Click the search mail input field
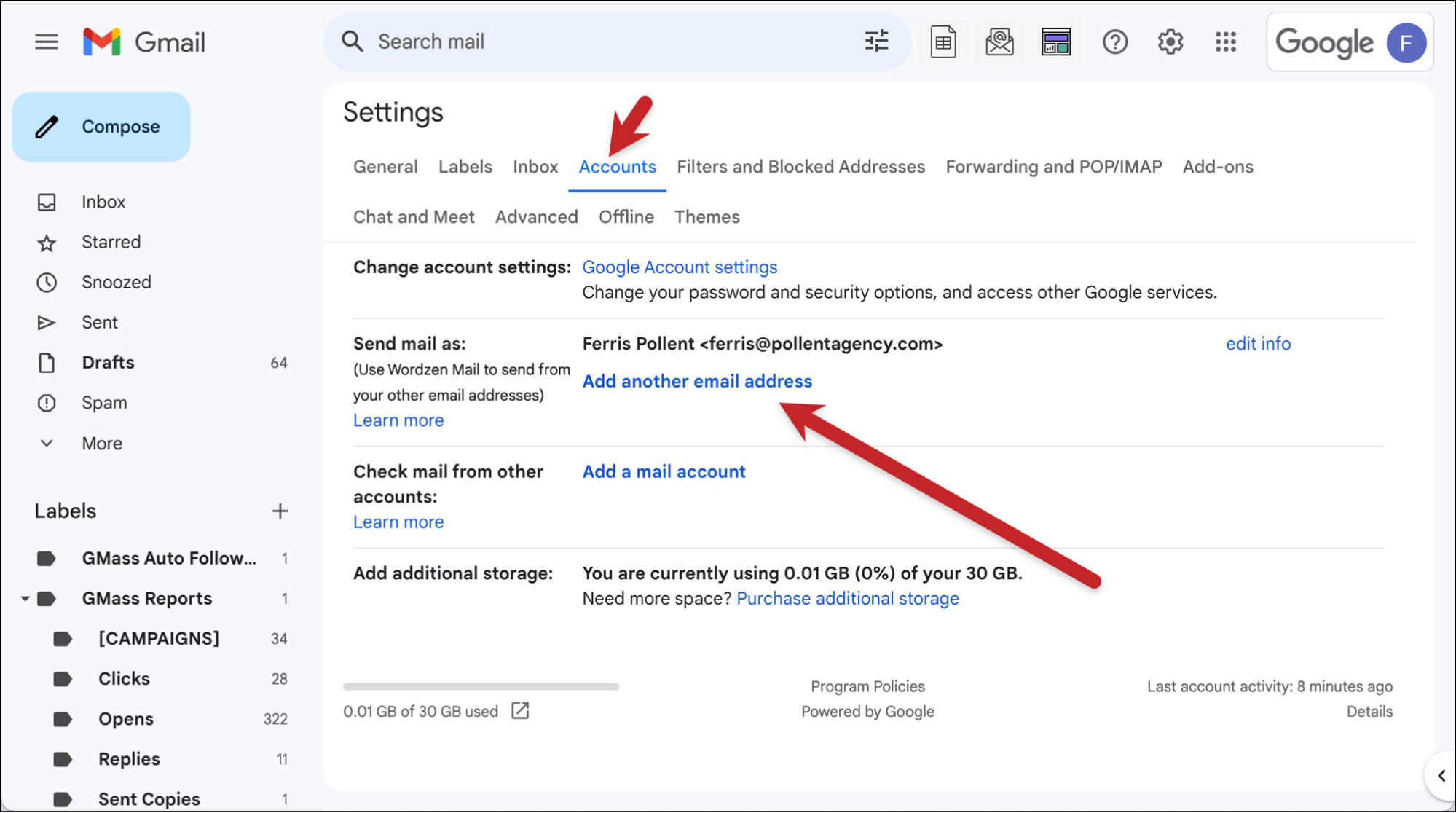 coord(600,41)
